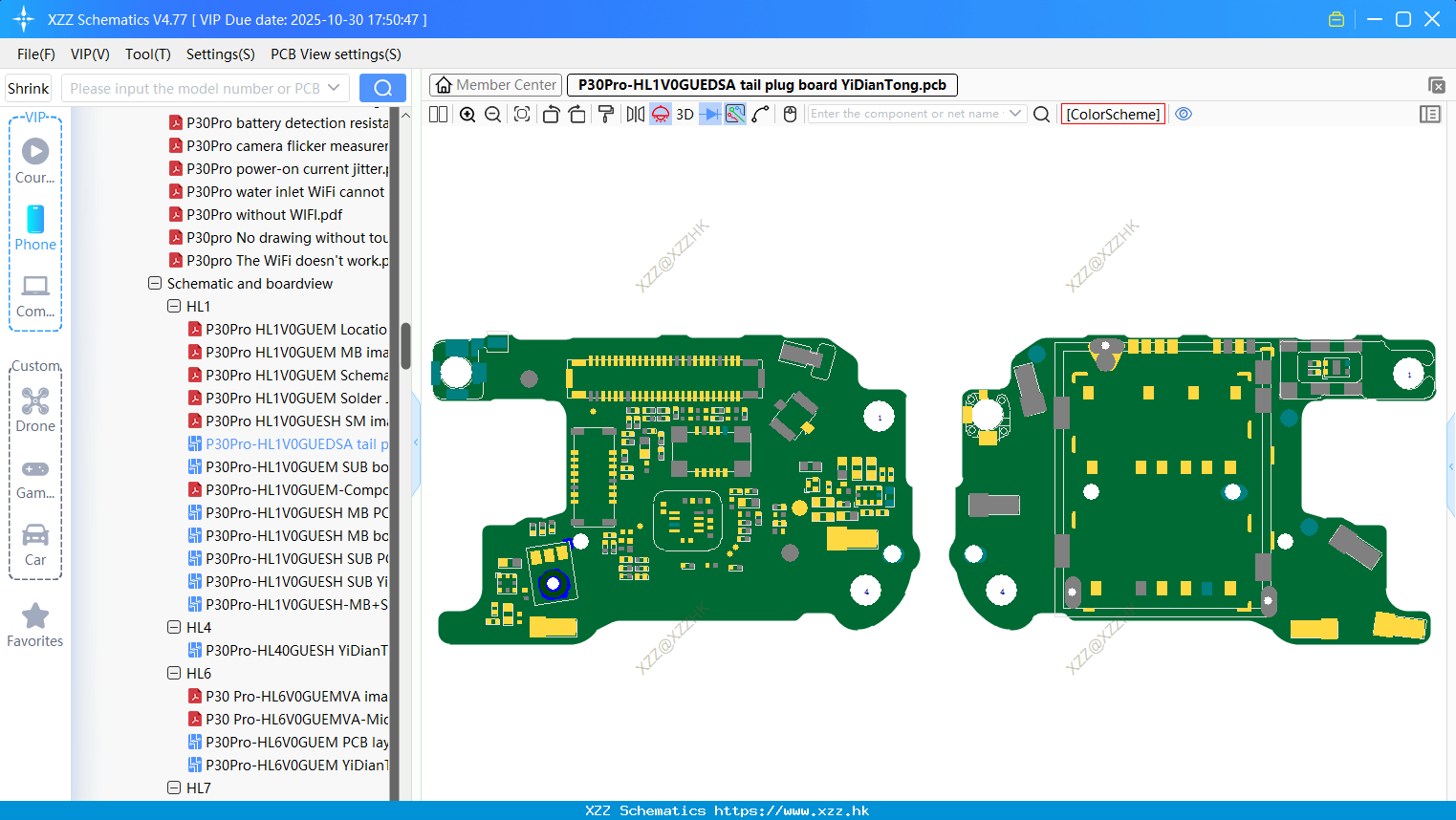Collapse the HL7 tree node
Screen dimensions: 1456x820
pyautogui.click(x=174, y=788)
